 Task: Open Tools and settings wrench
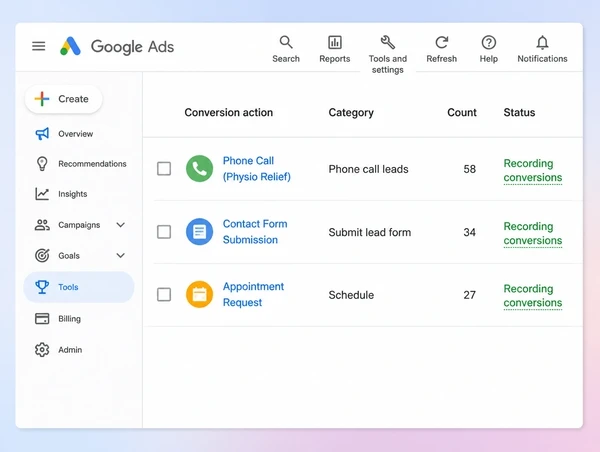[388, 42]
